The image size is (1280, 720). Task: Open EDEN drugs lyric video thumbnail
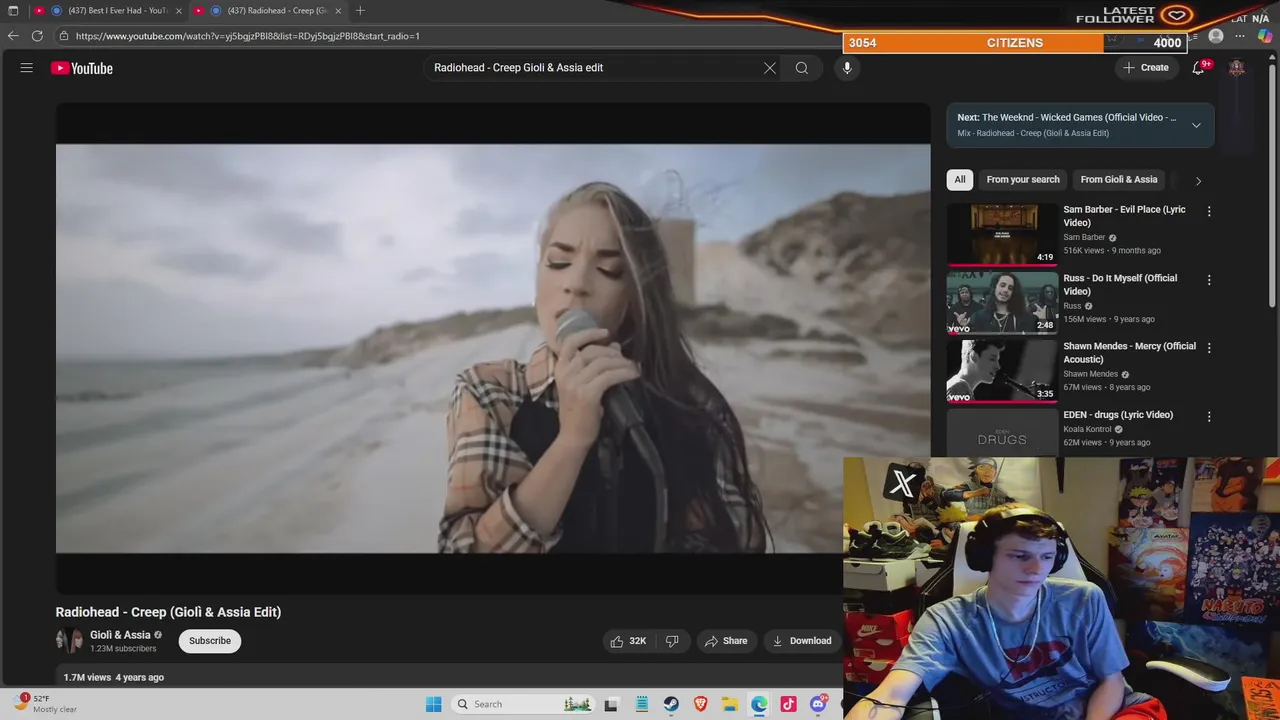1002,432
